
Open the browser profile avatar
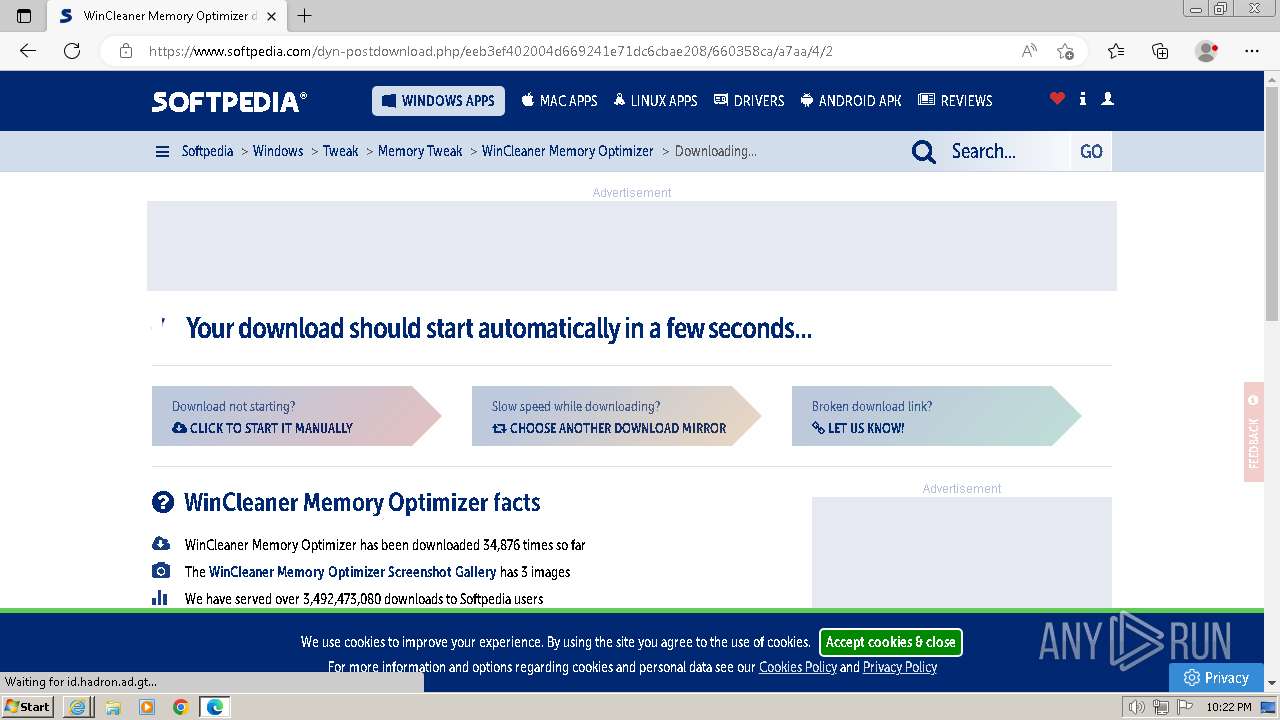point(1206,51)
